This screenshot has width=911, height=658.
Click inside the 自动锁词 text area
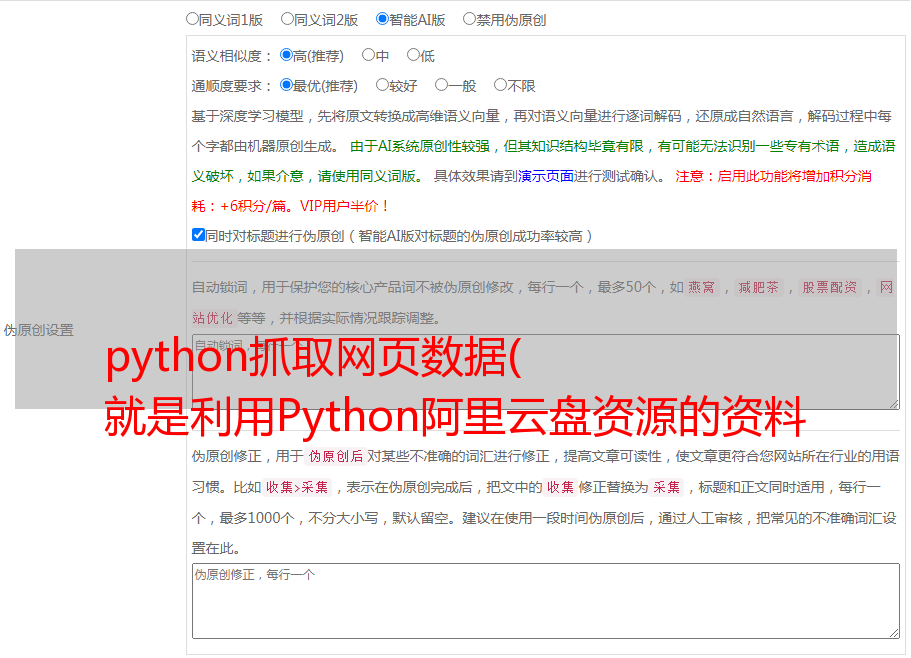tap(546, 372)
